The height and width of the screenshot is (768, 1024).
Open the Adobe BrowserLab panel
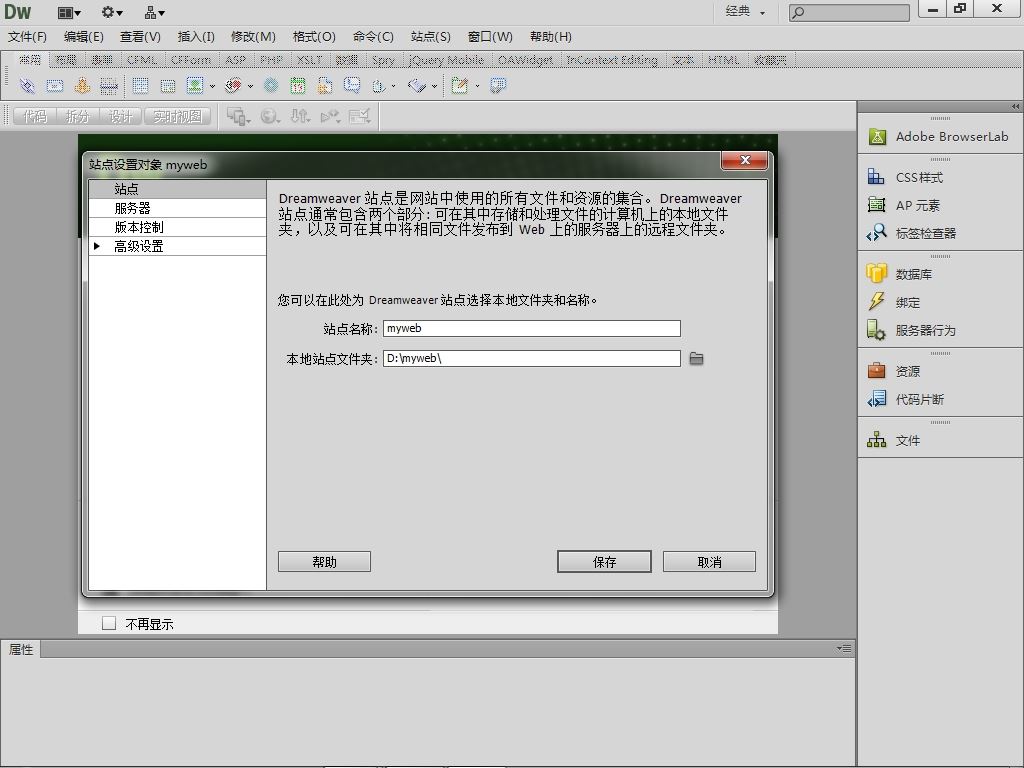[x=940, y=136]
